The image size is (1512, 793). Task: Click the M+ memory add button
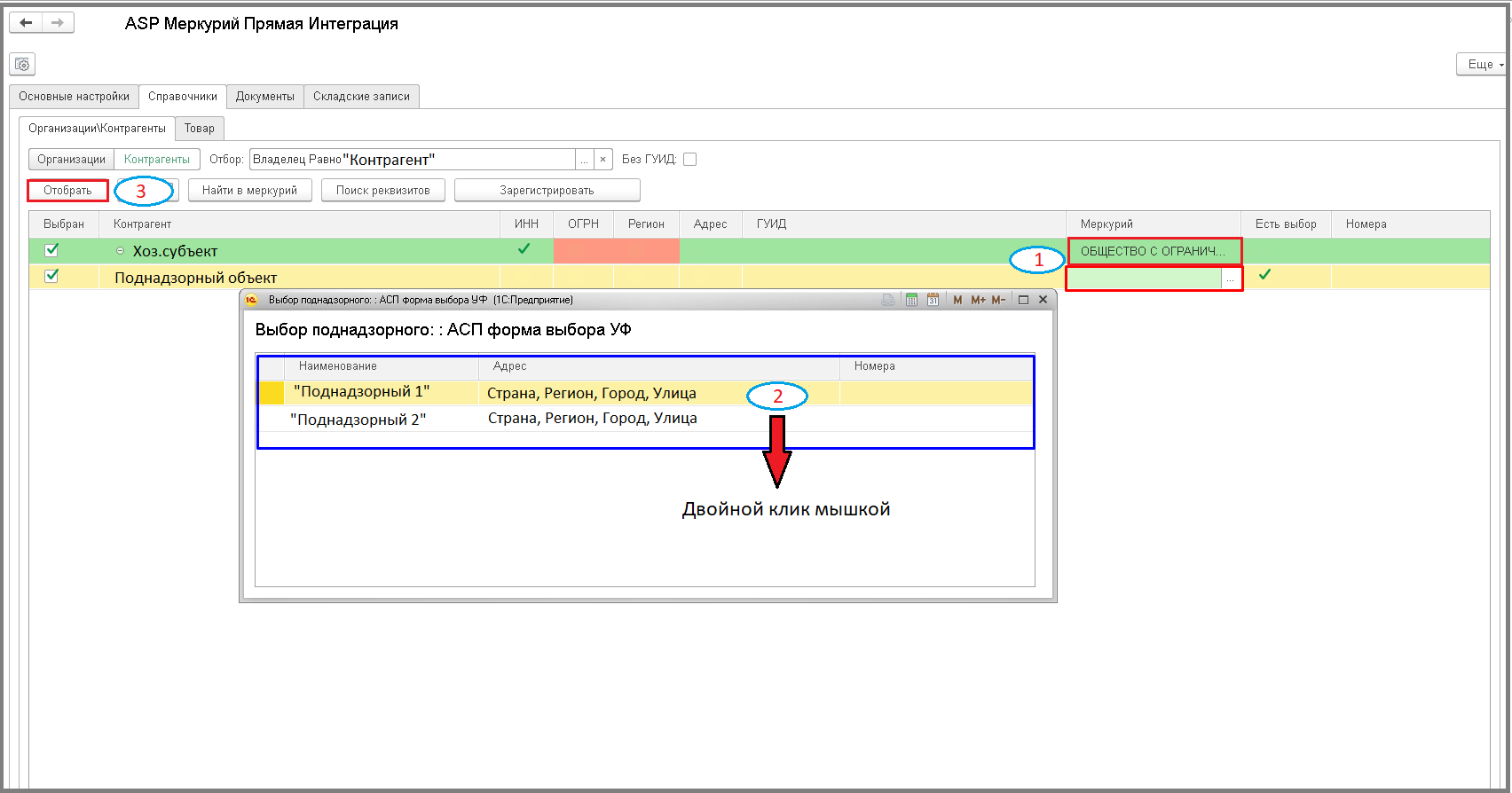(978, 300)
